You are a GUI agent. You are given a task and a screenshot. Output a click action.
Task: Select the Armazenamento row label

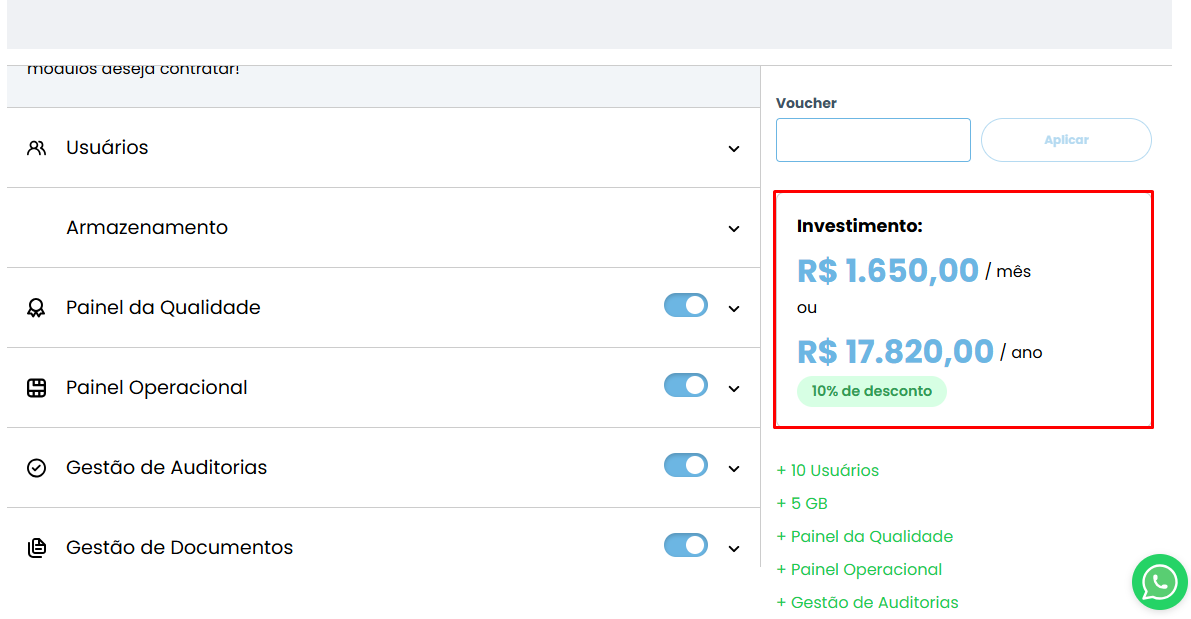point(147,228)
